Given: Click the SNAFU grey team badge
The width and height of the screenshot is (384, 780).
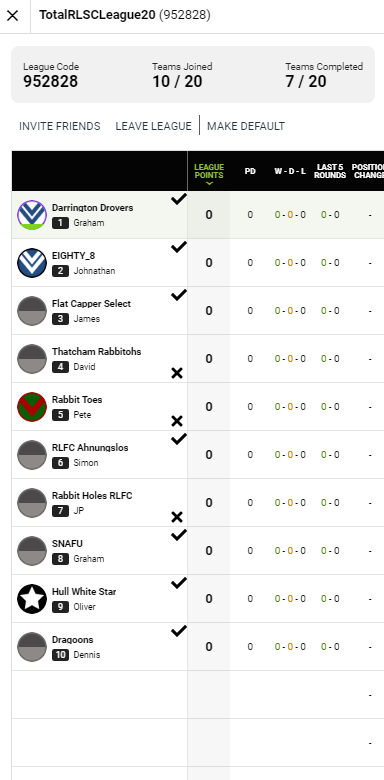Looking at the screenshot, I should [x=32, y=551].
